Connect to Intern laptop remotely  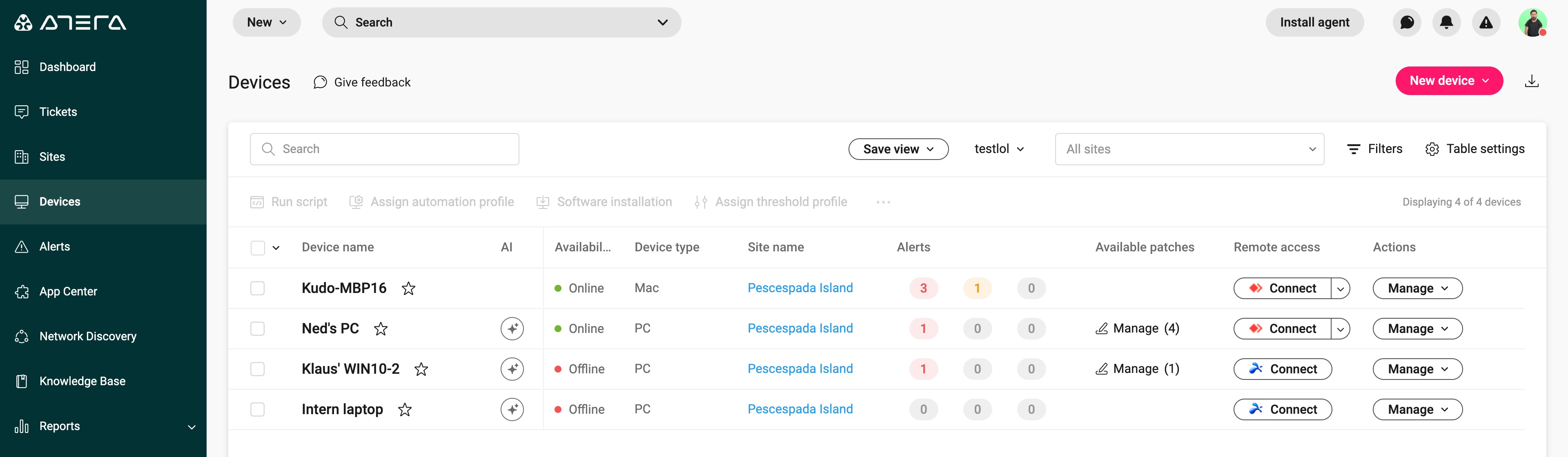(x=1283, y=410)
